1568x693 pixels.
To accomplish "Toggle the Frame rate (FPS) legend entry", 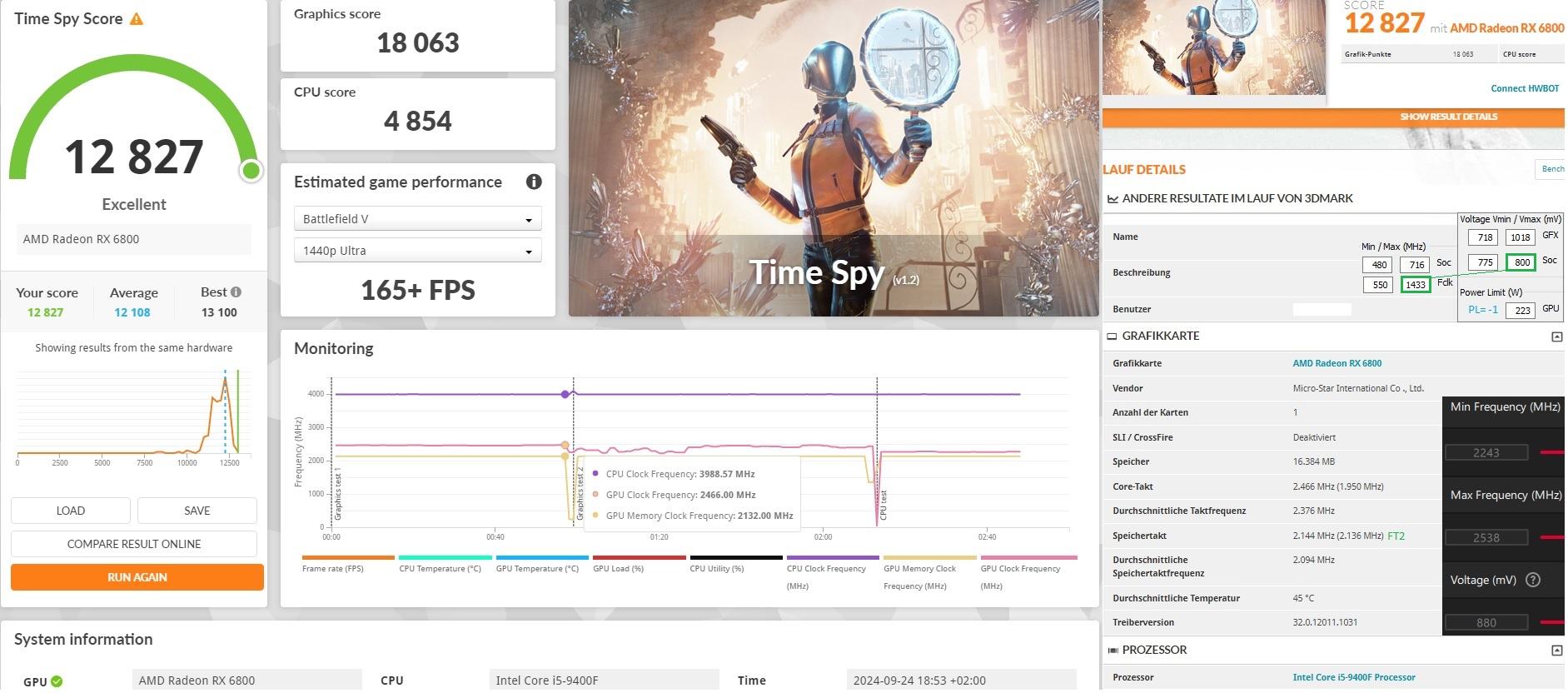I will coord(348,565).
